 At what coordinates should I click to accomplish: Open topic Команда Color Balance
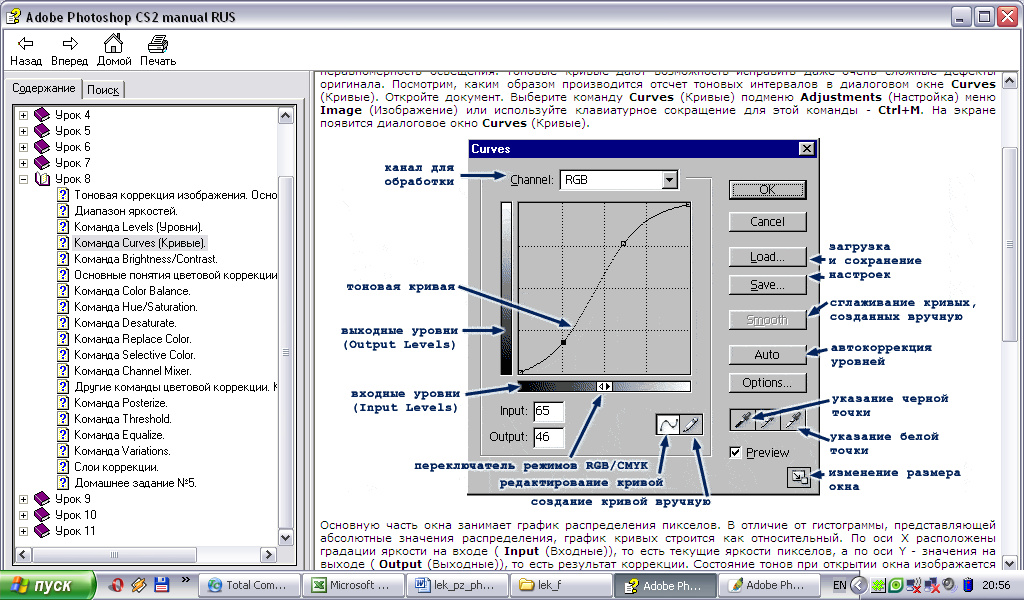click(x=132, y=291)
